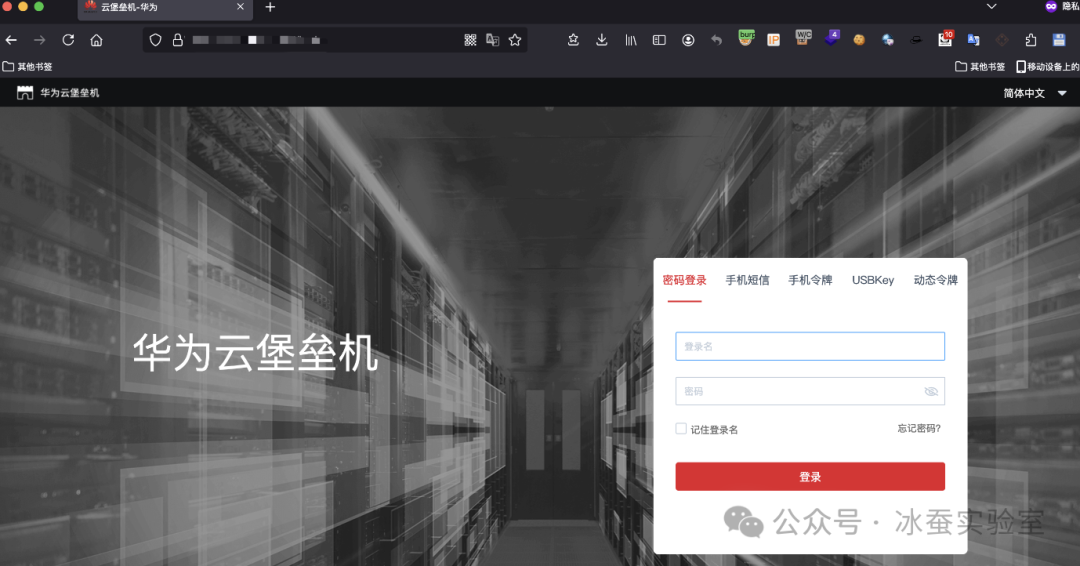Translate this page from address bar
Viewport: 1080px width, 566px height.
coord(492,40)
